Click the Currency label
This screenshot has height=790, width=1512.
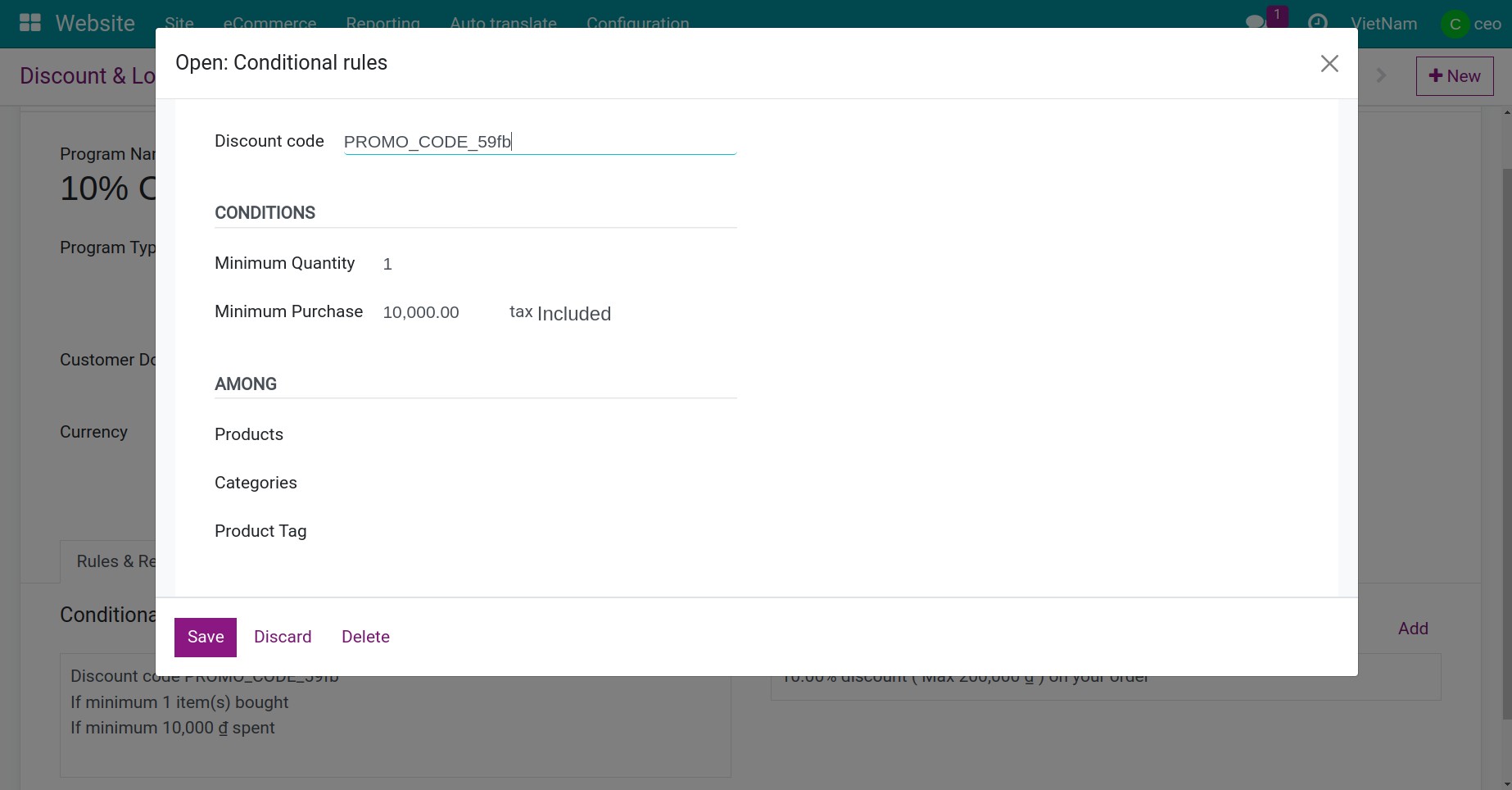pos(93,432)
